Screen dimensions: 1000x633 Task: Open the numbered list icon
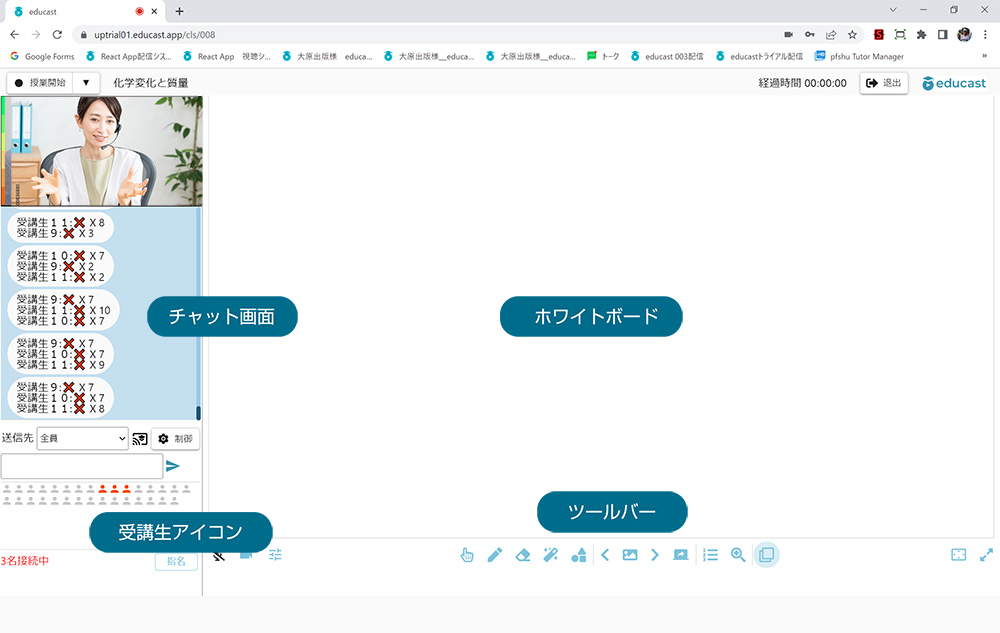pyautogui.click(x=710, y=555)
